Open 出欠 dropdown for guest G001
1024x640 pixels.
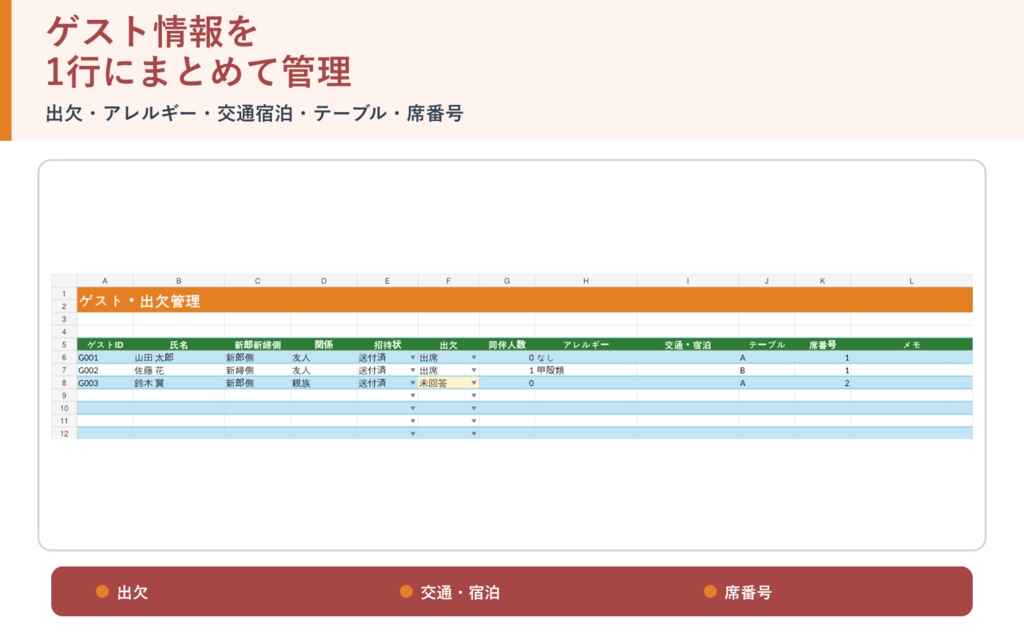point(473,358)
